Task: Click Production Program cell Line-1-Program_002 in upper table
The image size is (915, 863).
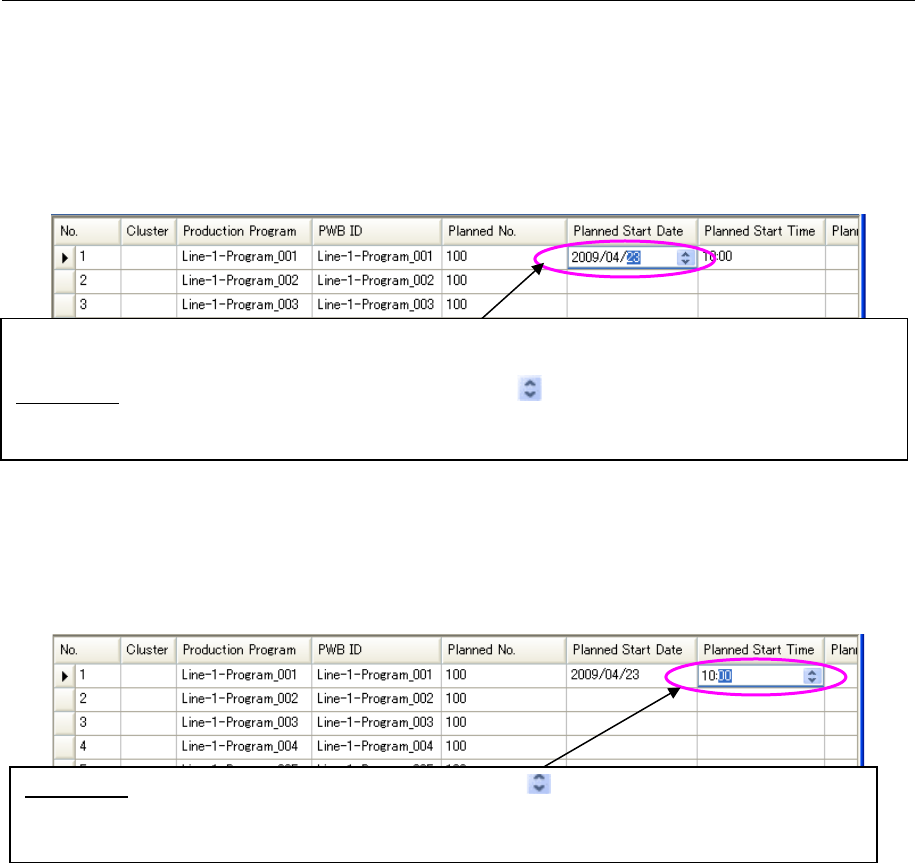Action: point(244,281)
